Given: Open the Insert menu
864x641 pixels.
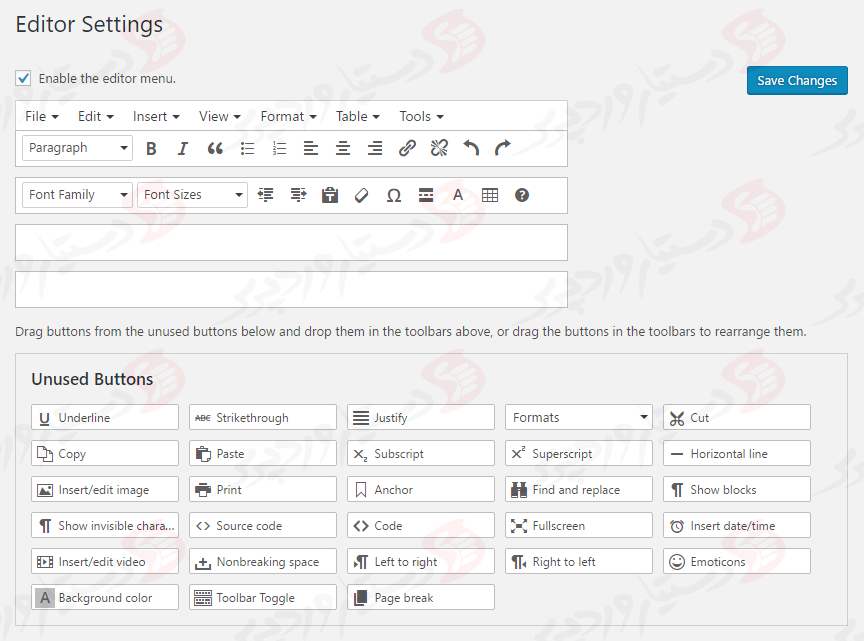Looking at the screenshot, I should [156, 116].
